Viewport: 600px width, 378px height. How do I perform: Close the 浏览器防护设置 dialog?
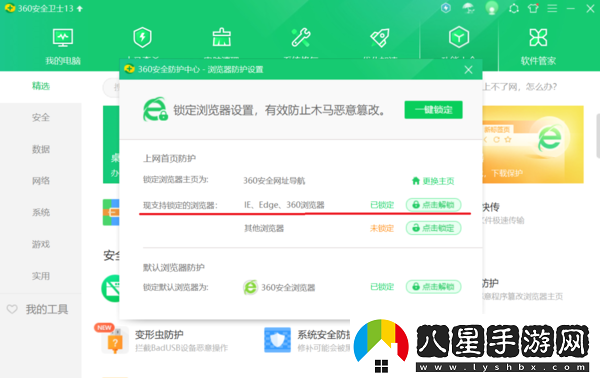point(468,70)
